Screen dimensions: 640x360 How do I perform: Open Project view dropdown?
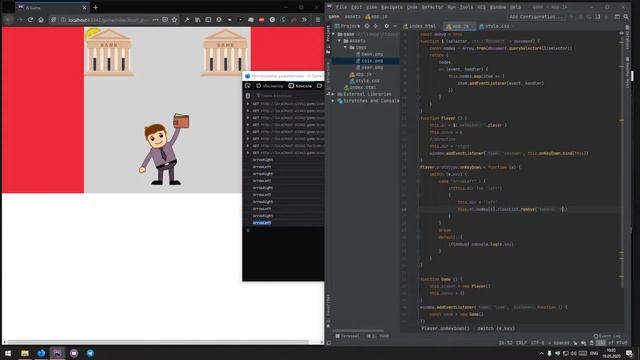click(348, 26)
